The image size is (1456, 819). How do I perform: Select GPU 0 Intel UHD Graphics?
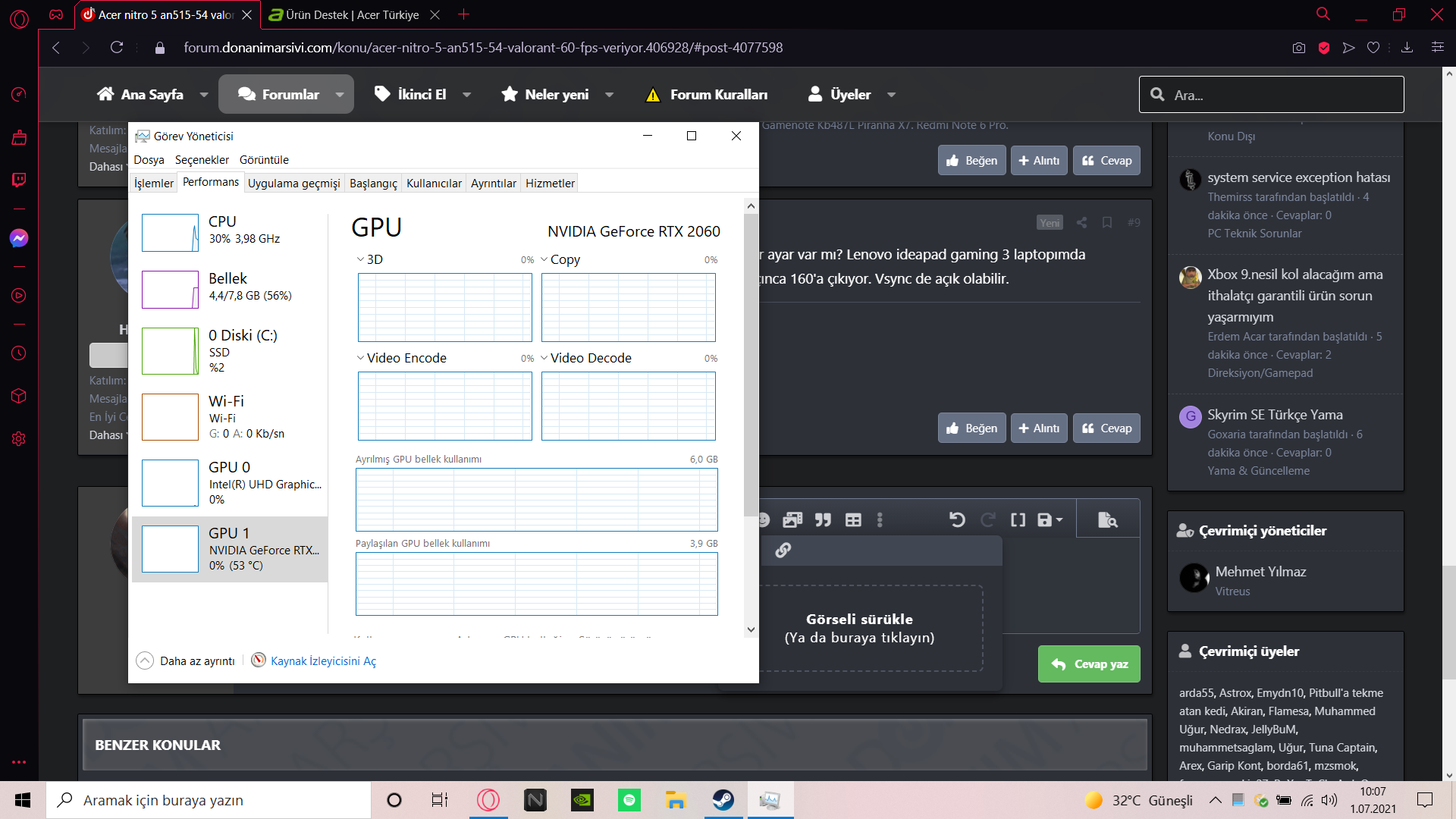[230, 482]
